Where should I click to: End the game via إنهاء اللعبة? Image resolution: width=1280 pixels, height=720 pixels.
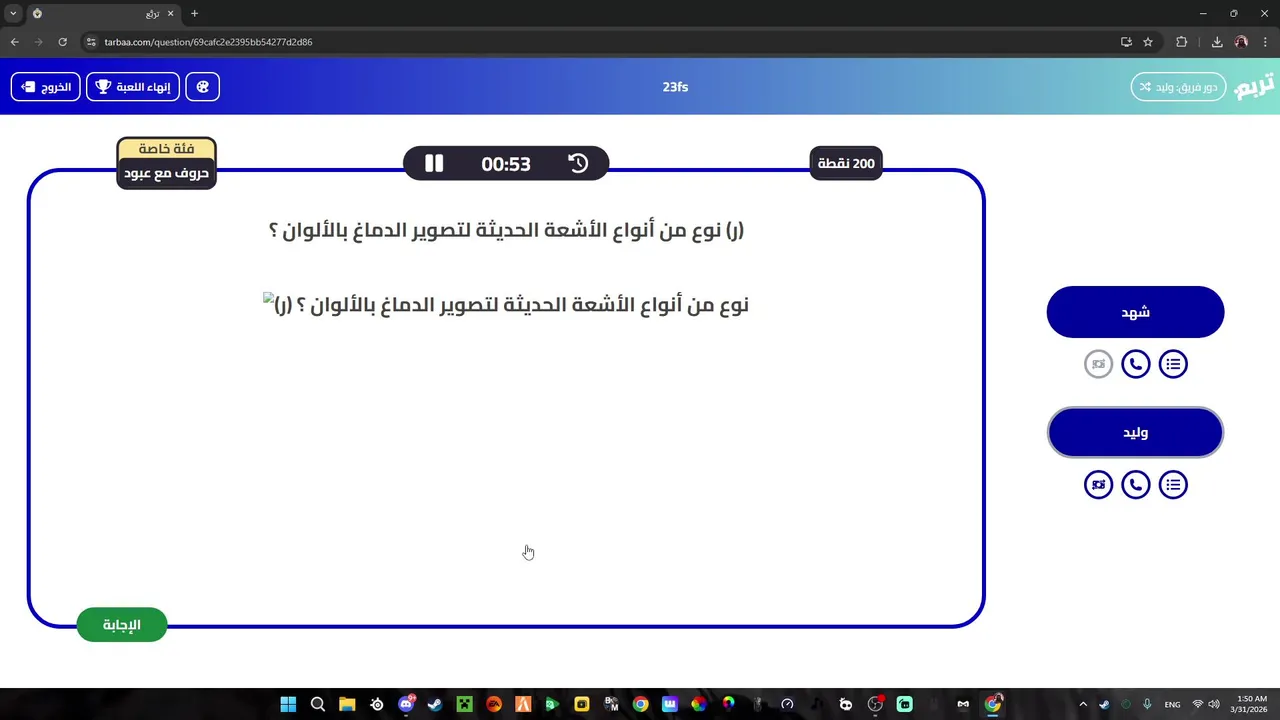pyautogui.click(x=133, y=87)
